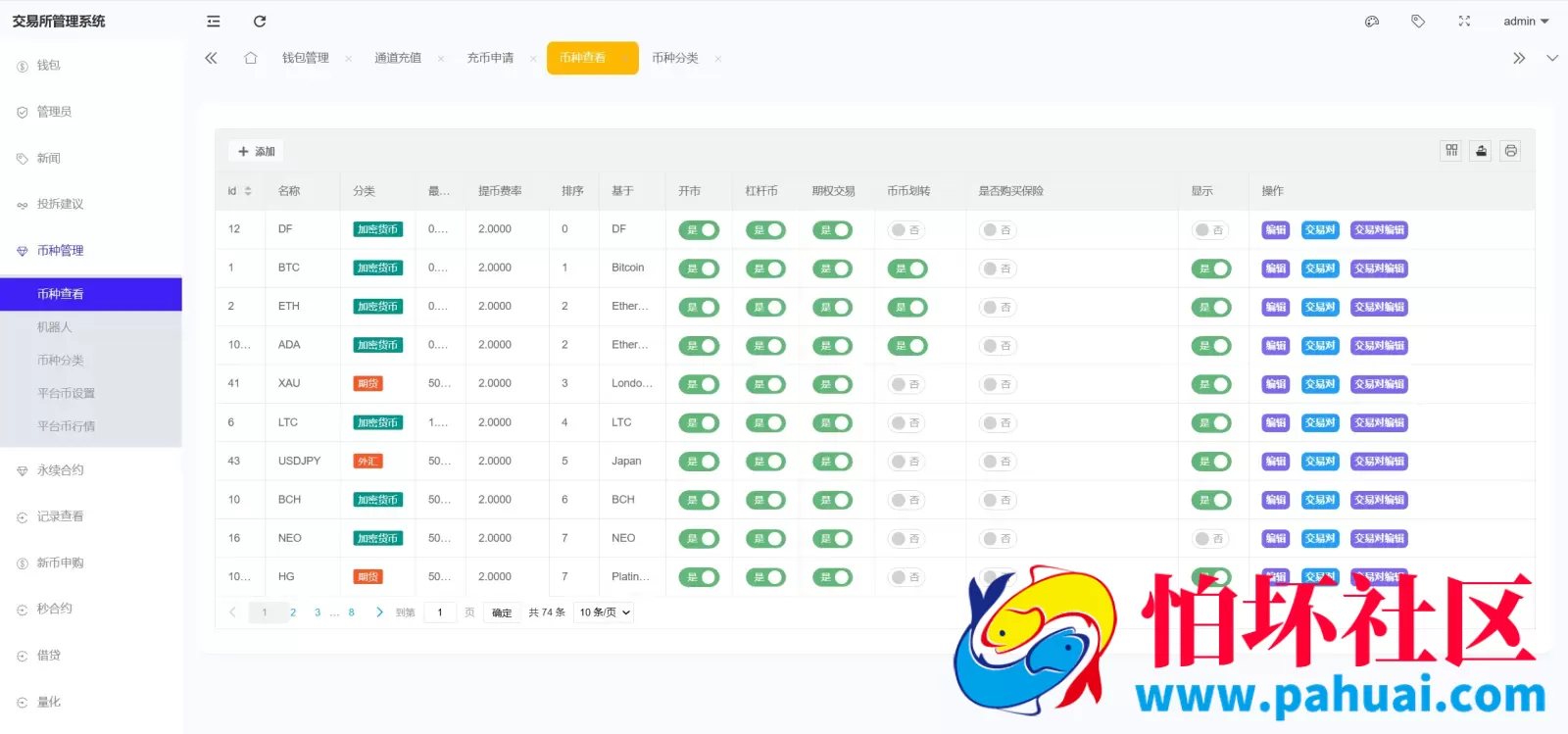Go to next pagination page arrow

[x=379, y=612]
